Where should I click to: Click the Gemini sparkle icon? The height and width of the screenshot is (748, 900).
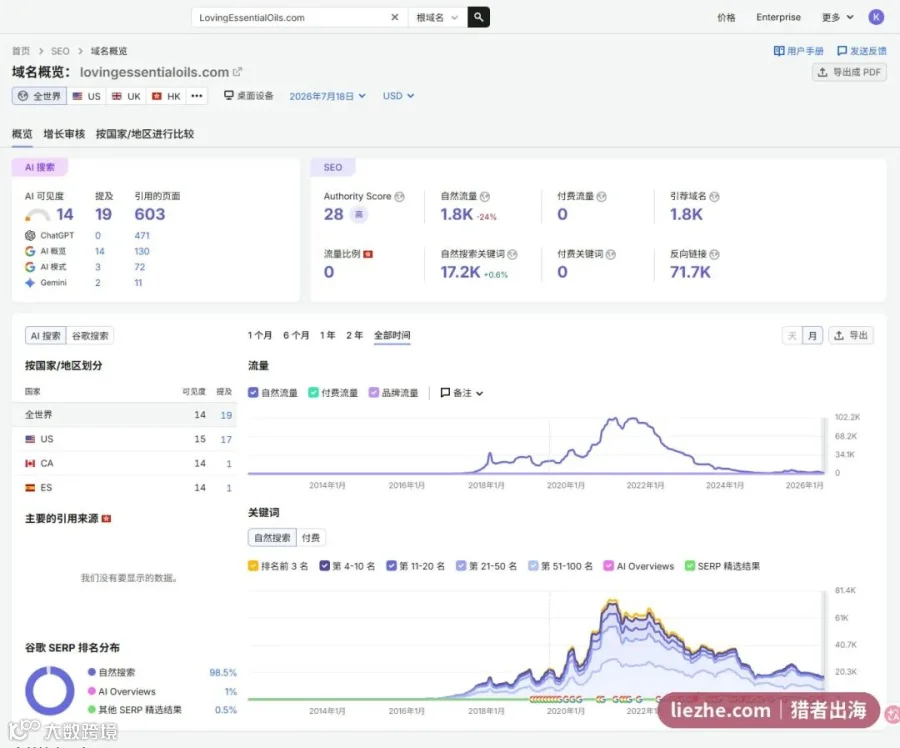point(30,282)
